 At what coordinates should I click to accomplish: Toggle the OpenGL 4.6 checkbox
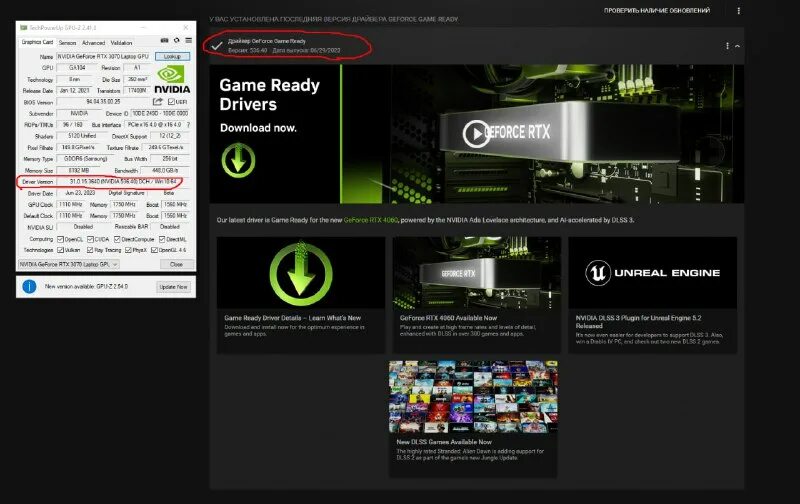coord(154,250)
